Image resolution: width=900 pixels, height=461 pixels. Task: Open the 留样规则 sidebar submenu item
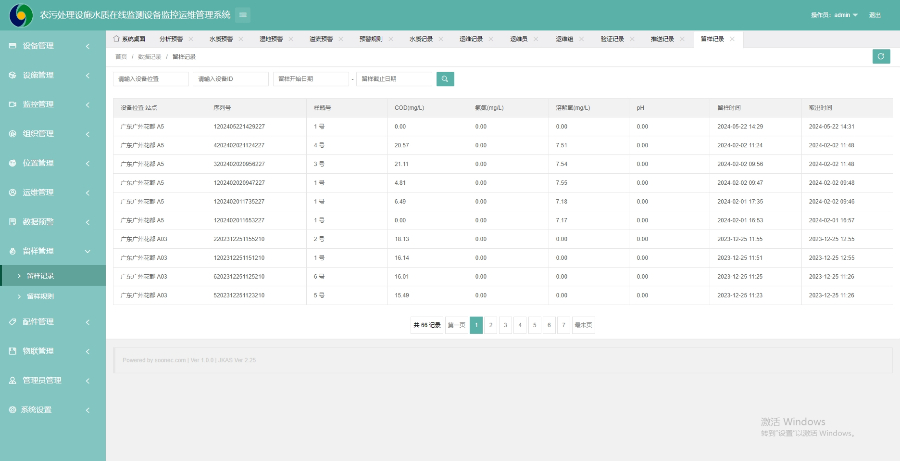click(53, 296)
